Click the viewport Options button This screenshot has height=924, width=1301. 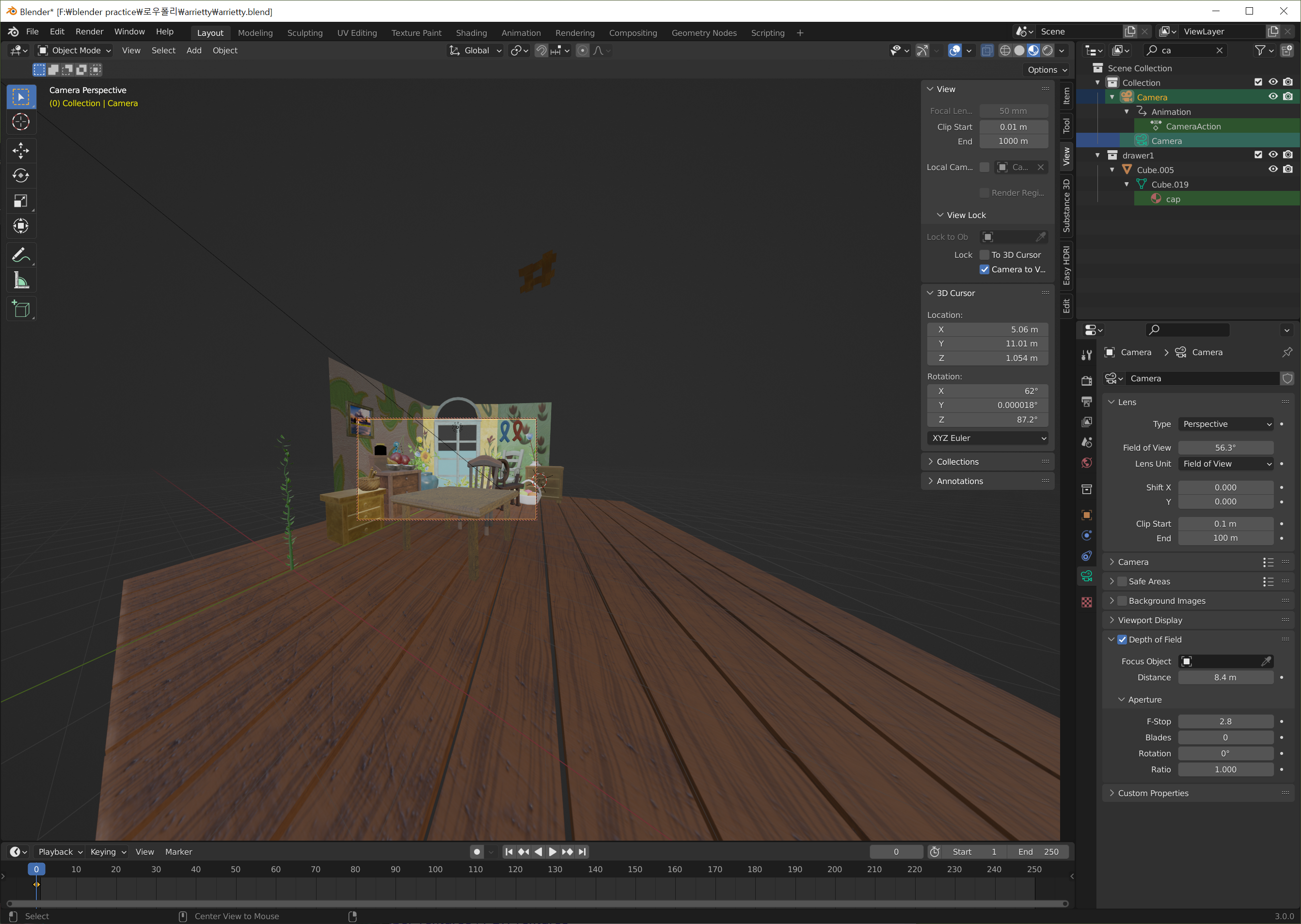point(1047,70)
